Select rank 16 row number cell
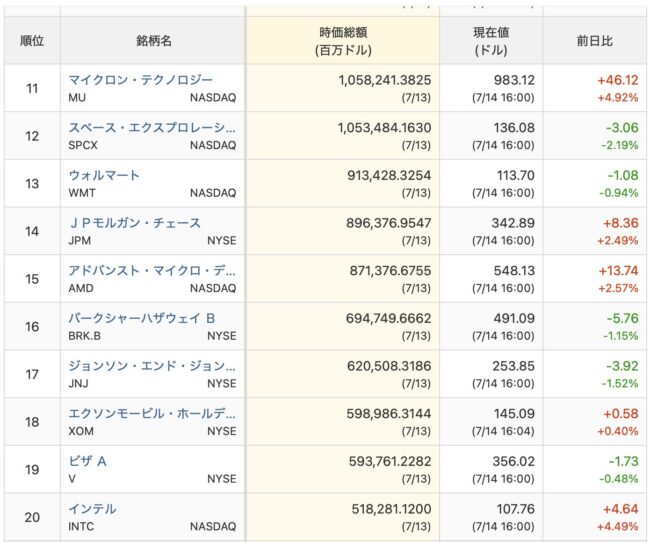Screen dimensions: 650x542 click(32, 327)
